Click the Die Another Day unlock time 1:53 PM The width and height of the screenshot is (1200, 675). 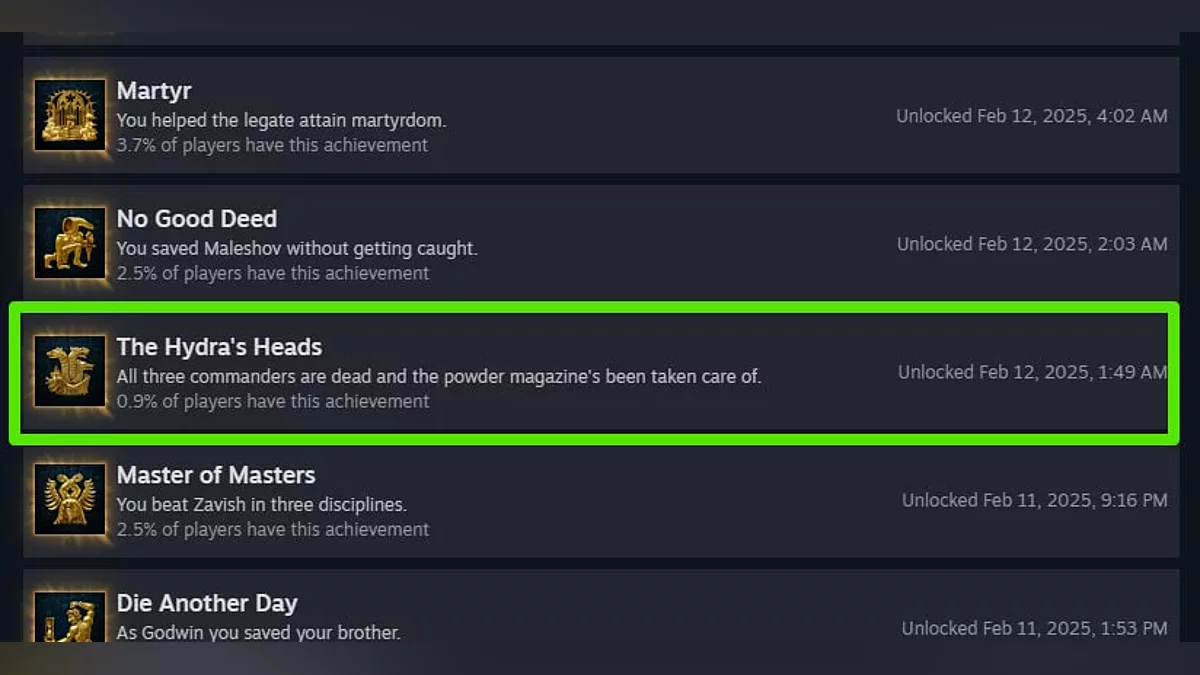1034,628
